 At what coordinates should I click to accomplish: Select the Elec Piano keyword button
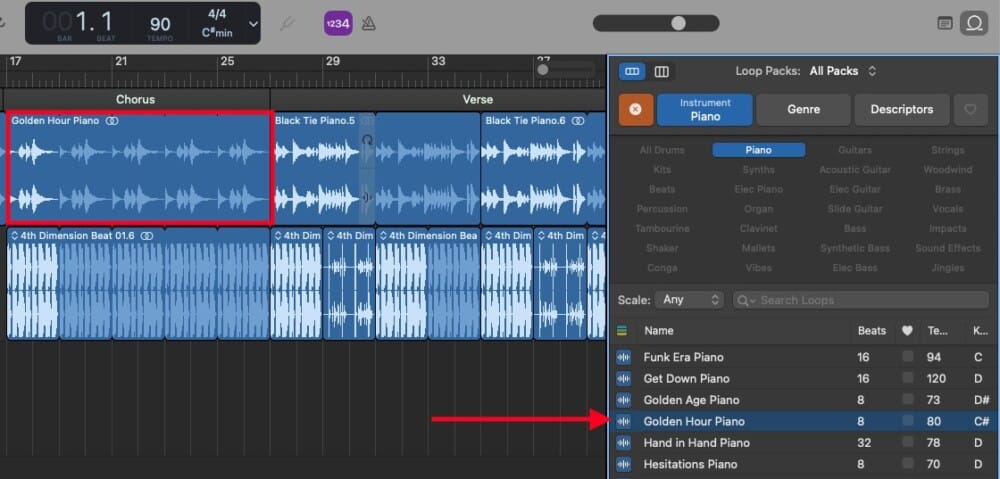tap(758, 189)
